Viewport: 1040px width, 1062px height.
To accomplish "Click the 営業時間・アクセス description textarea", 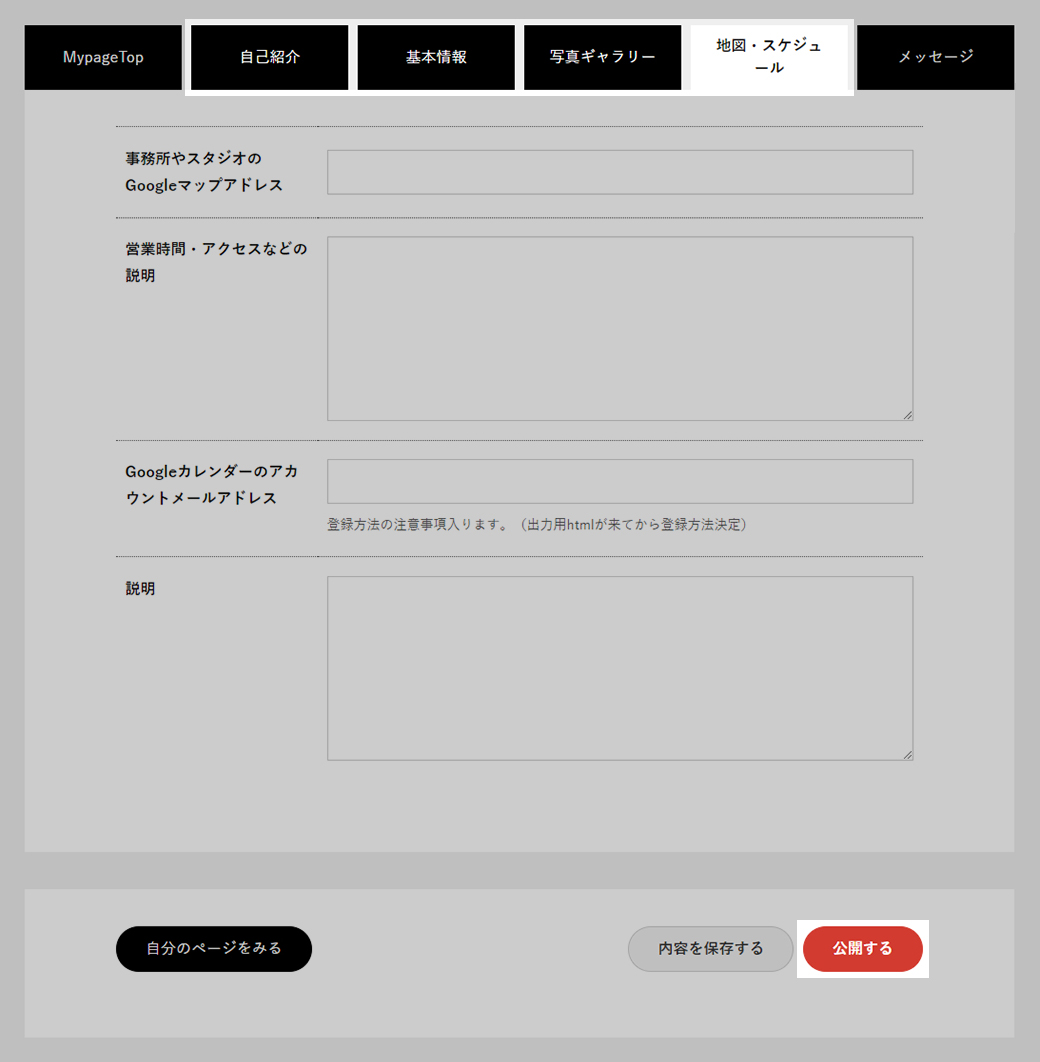I will 620,328.
